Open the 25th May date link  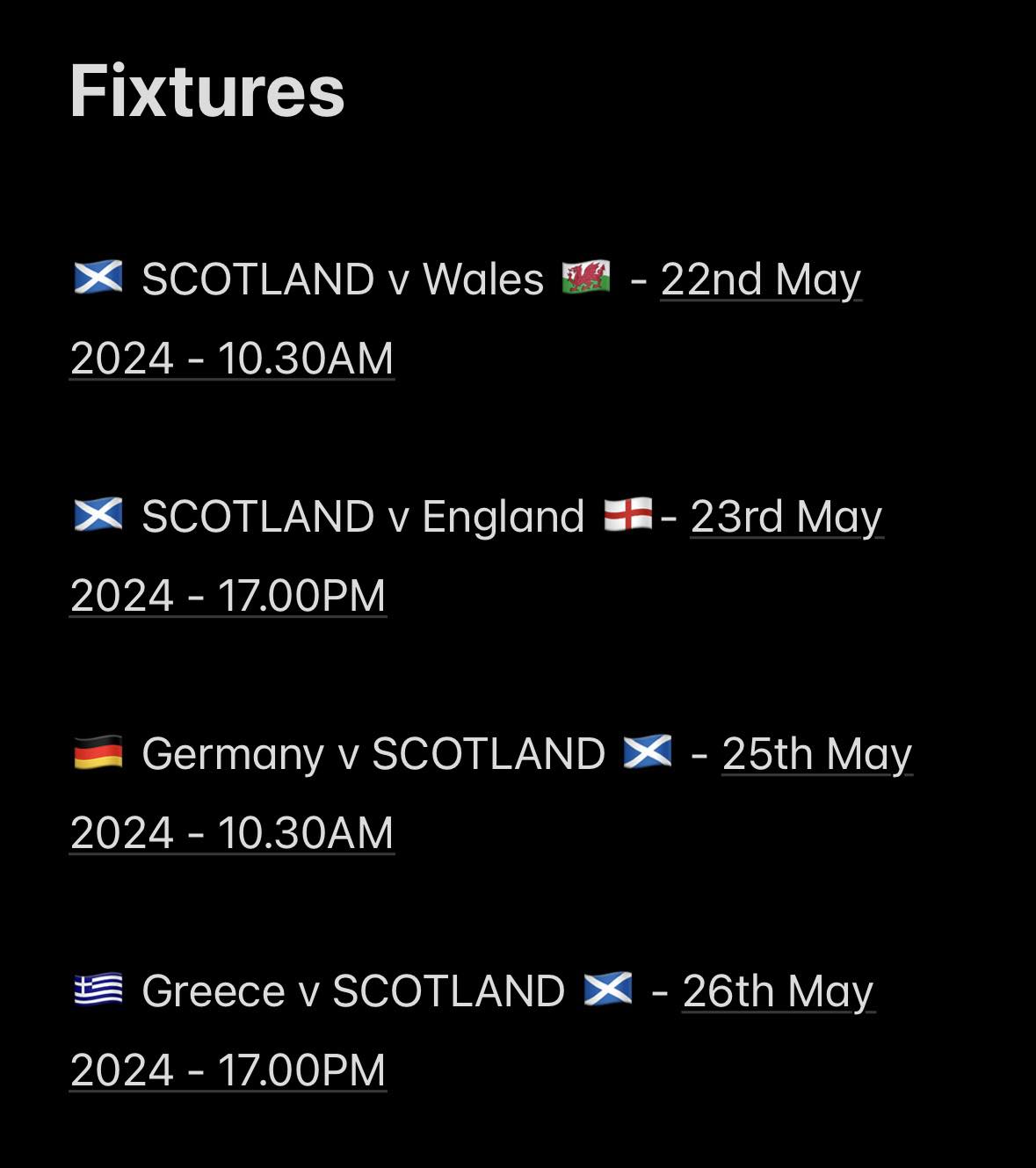tap(817, 755)
